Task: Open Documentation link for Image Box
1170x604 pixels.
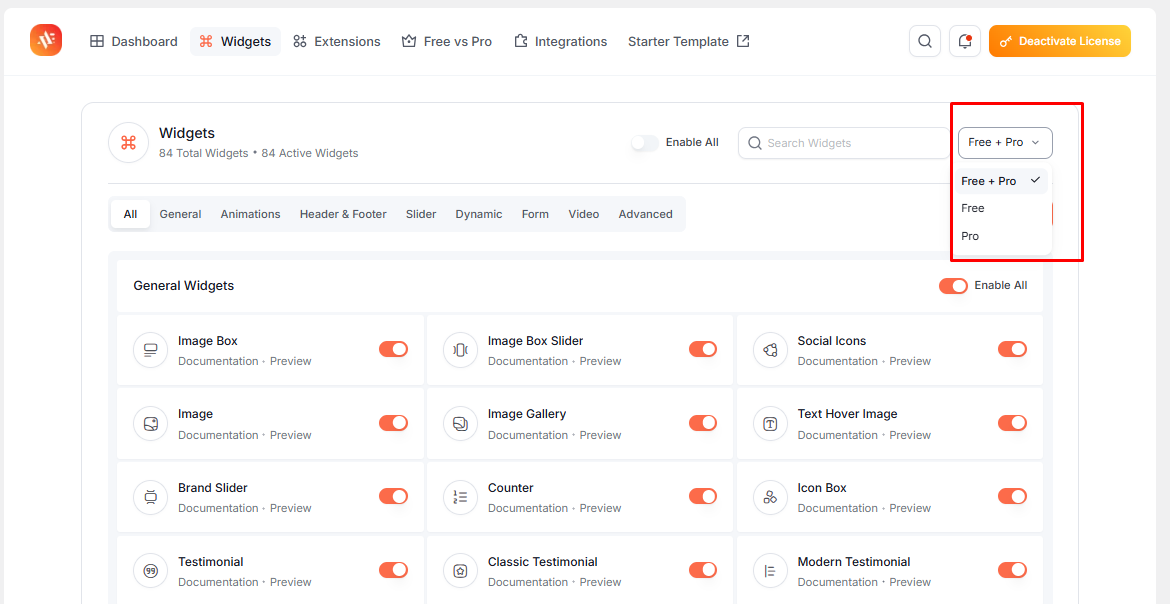Action: (x=218, y=361)
